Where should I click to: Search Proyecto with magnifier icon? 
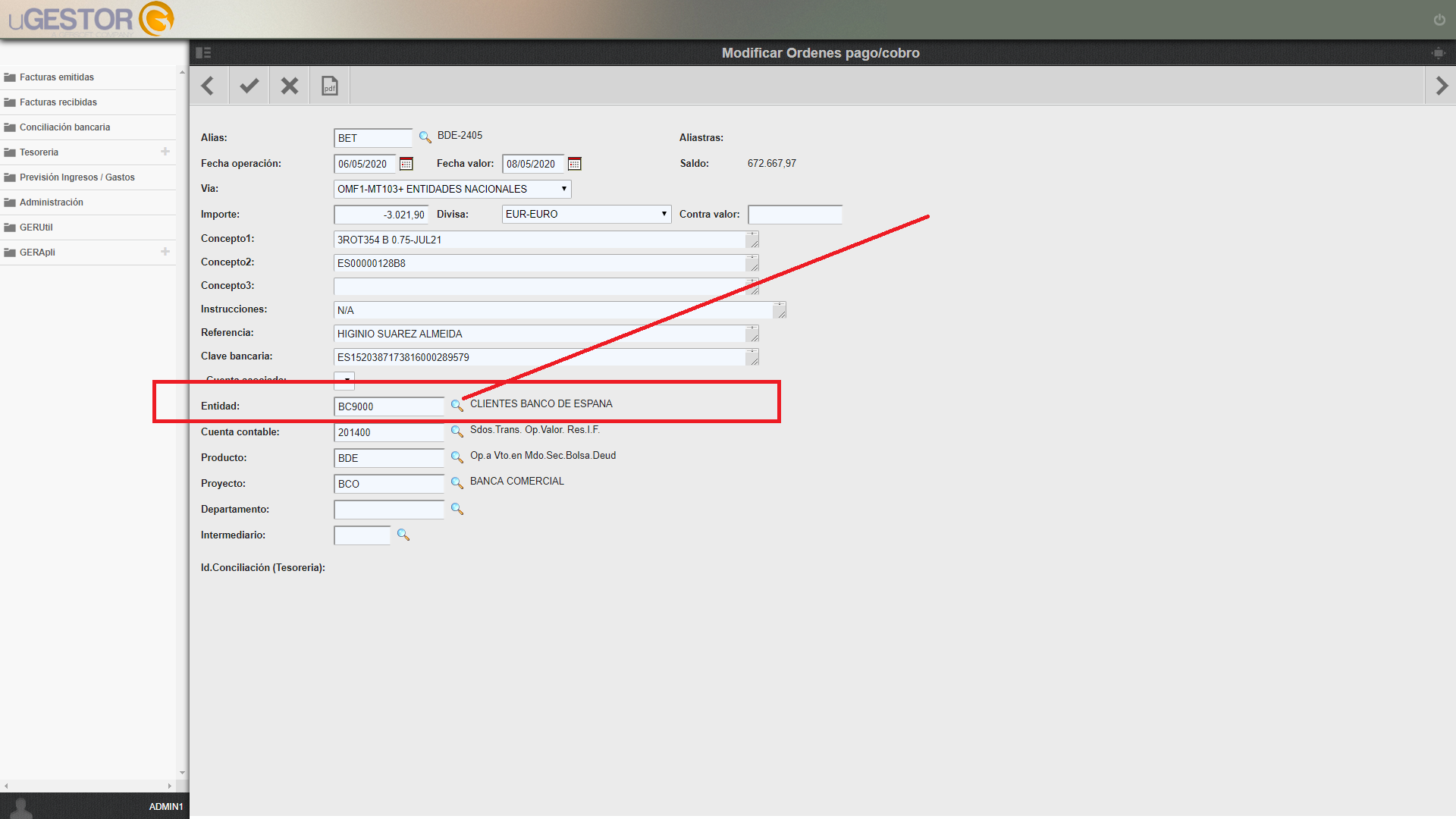point(457,483)
